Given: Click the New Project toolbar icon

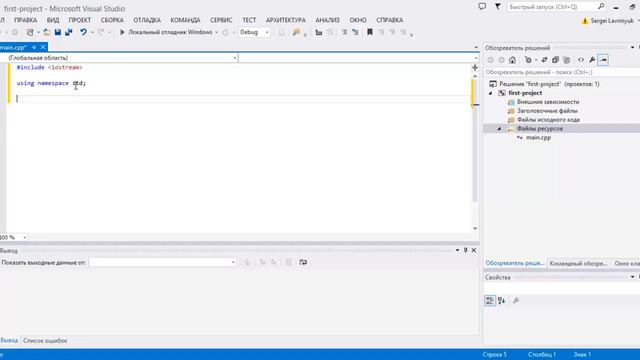Looking at the screenshot, I should pyautogui.click(x=30, y=32).
